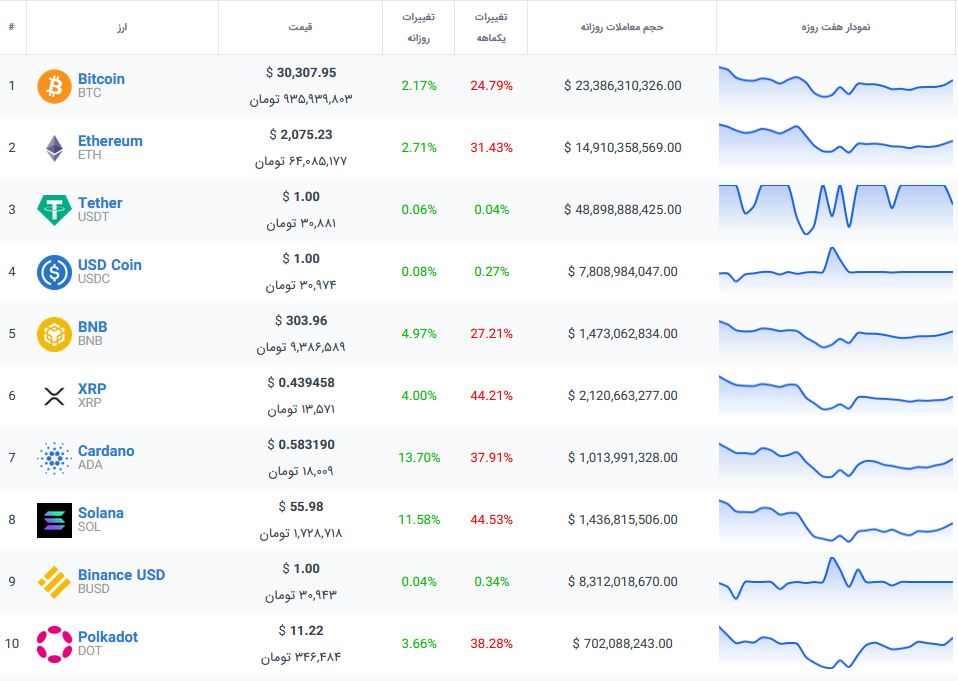Click Solana monthly change 44.53%
The image size is (958, 681).
point(491,520)
